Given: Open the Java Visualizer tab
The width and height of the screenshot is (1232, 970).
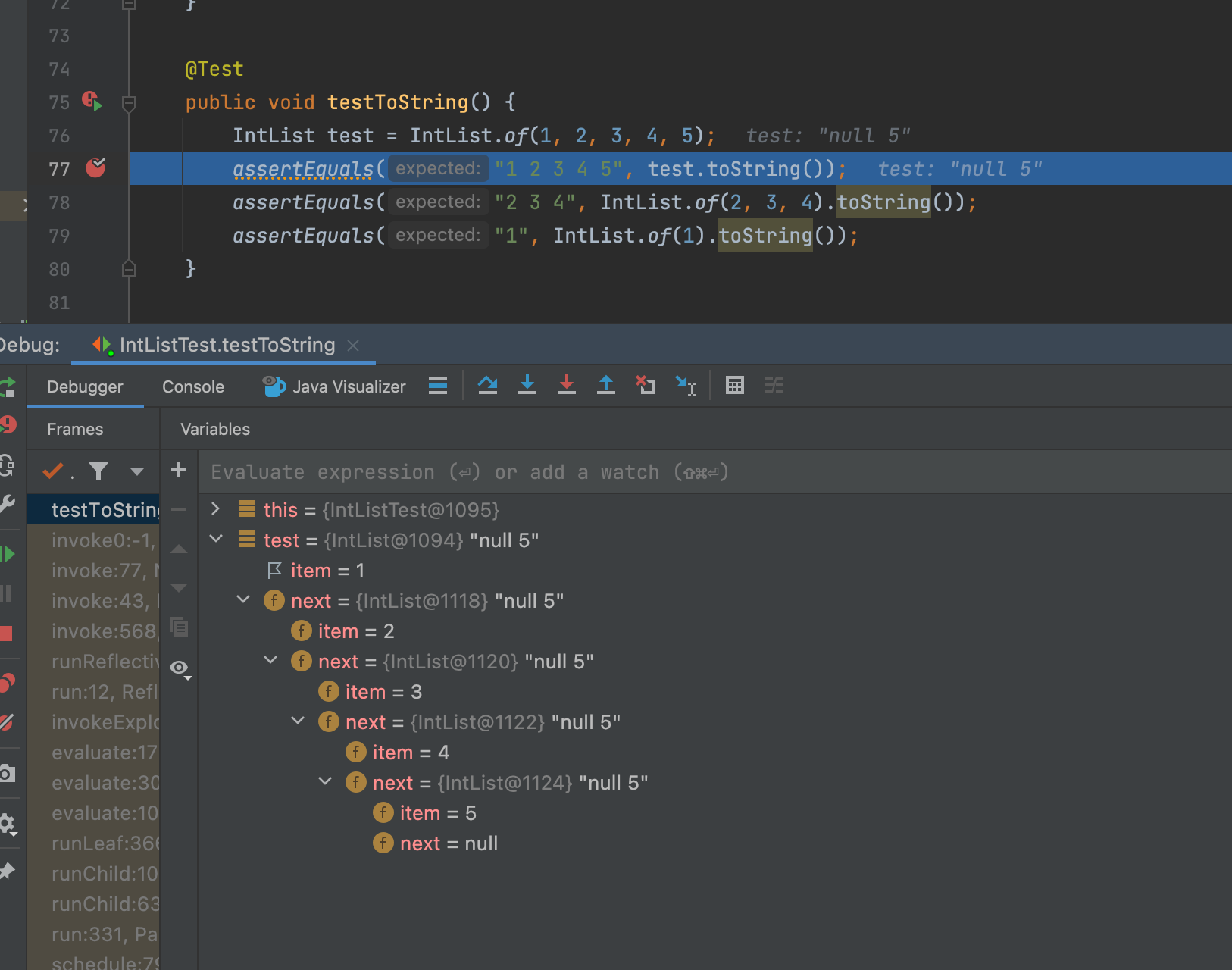Looking at the screenshot, I should 334,386.
